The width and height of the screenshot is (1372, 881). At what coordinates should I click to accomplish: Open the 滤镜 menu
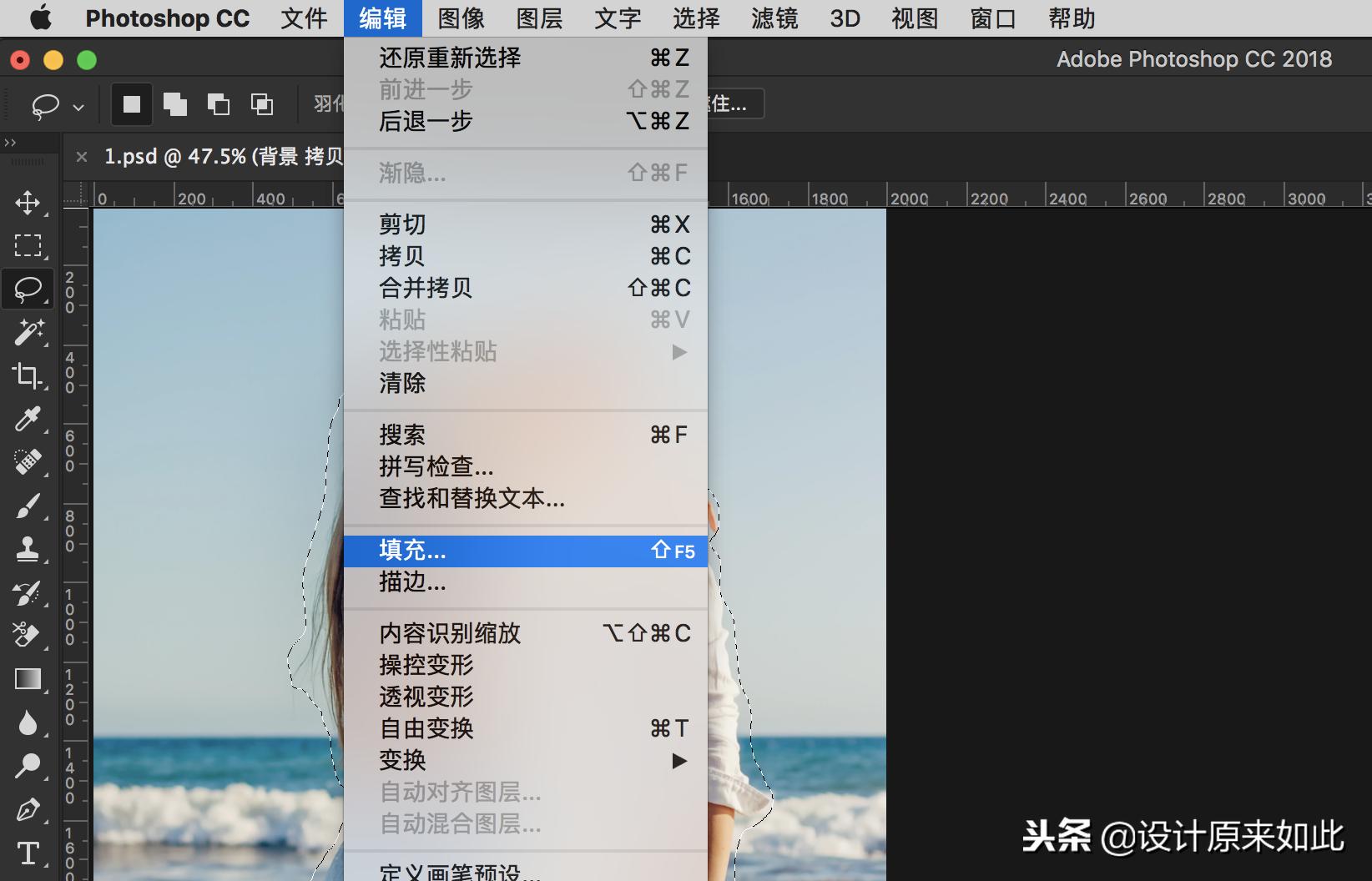pos(774,18)
